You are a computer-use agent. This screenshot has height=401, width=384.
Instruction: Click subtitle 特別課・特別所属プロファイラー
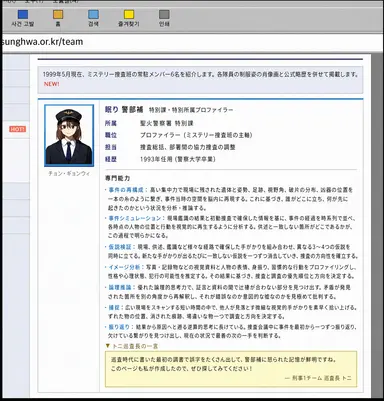click(191, 110)
